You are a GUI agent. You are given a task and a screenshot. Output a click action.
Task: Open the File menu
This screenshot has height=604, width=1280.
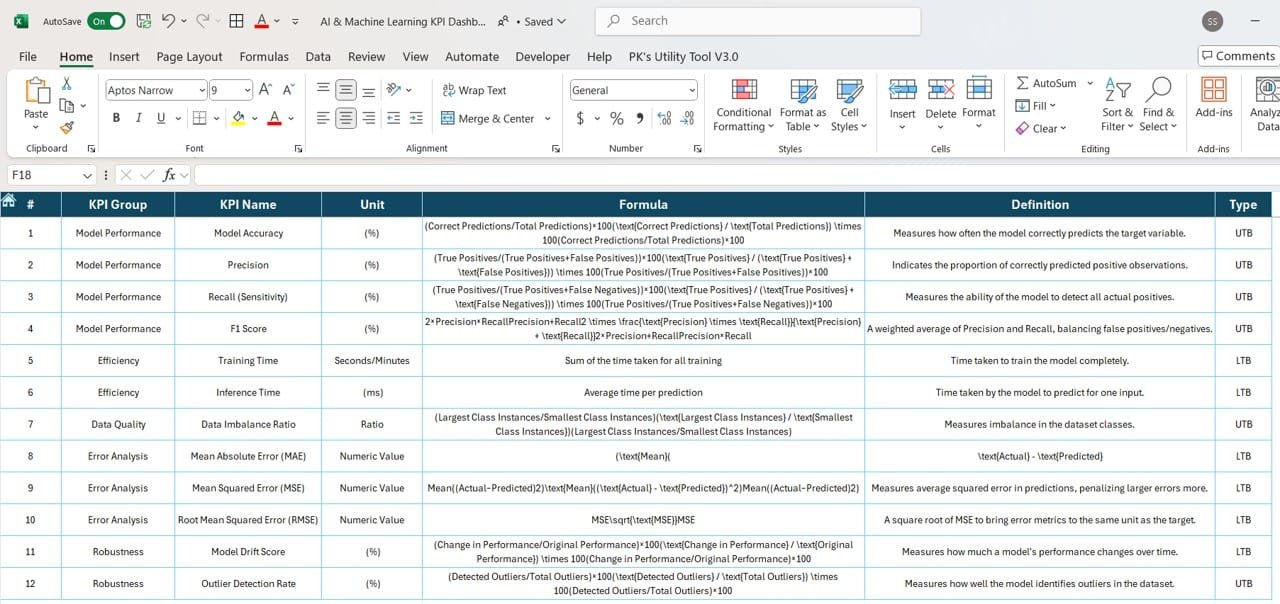tap(28, 57)
